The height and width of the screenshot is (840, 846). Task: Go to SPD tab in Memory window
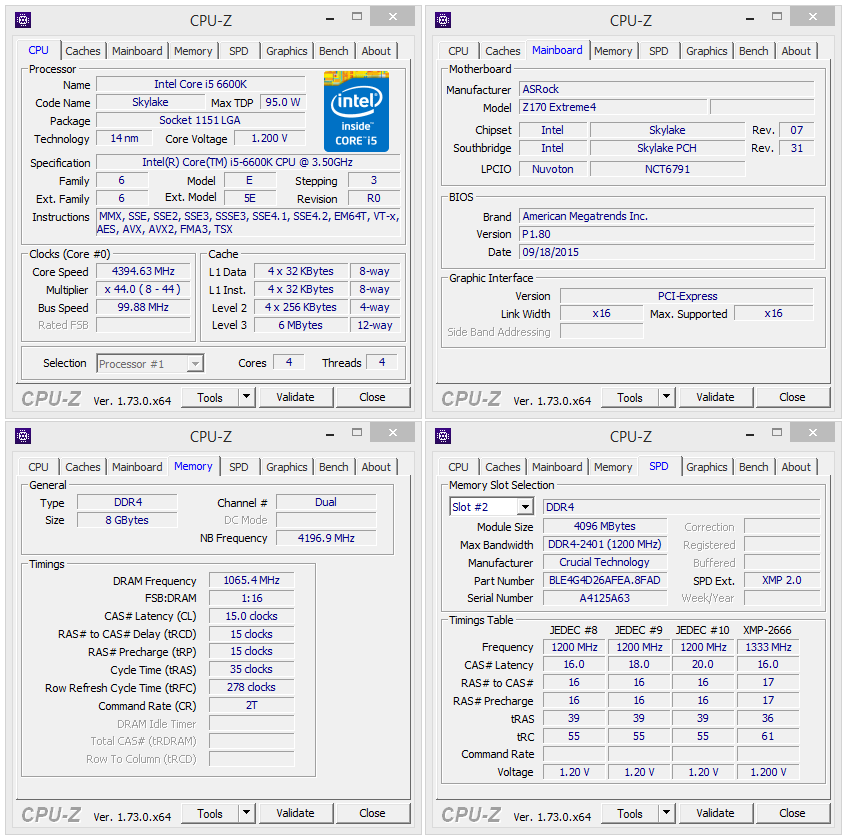(238, 467)
